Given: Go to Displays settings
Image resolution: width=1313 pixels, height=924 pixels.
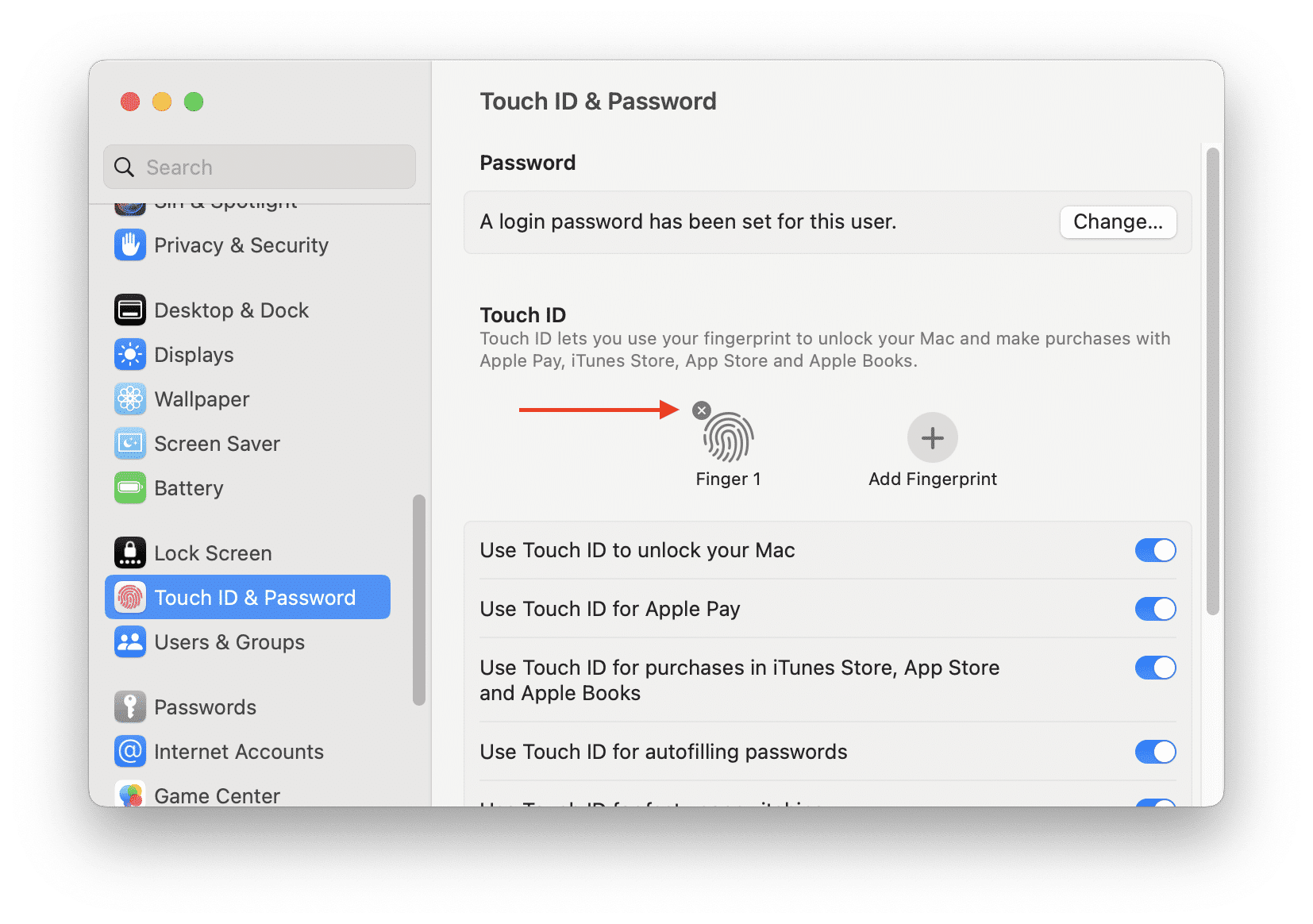Looking at the screenshot, I should [248, 355].
